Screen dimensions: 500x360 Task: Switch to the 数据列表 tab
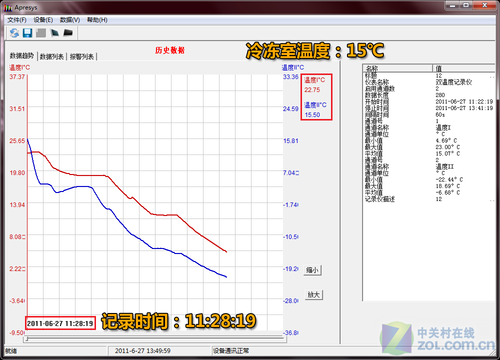tap(52, 57)
